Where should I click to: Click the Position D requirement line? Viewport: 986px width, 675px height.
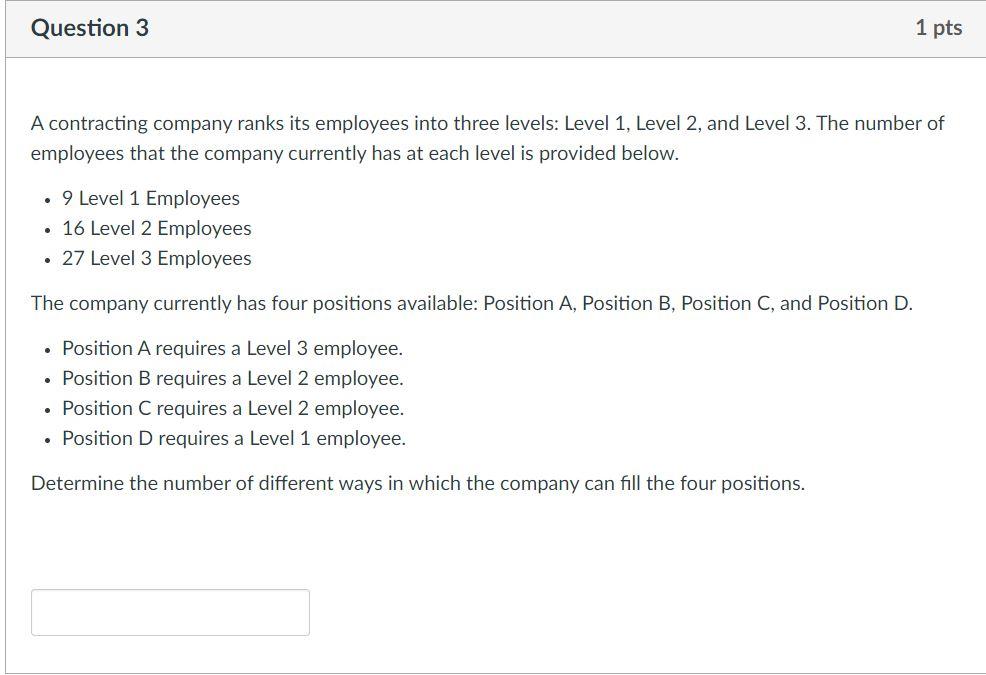pyautogui.click(x=233, y=438)
